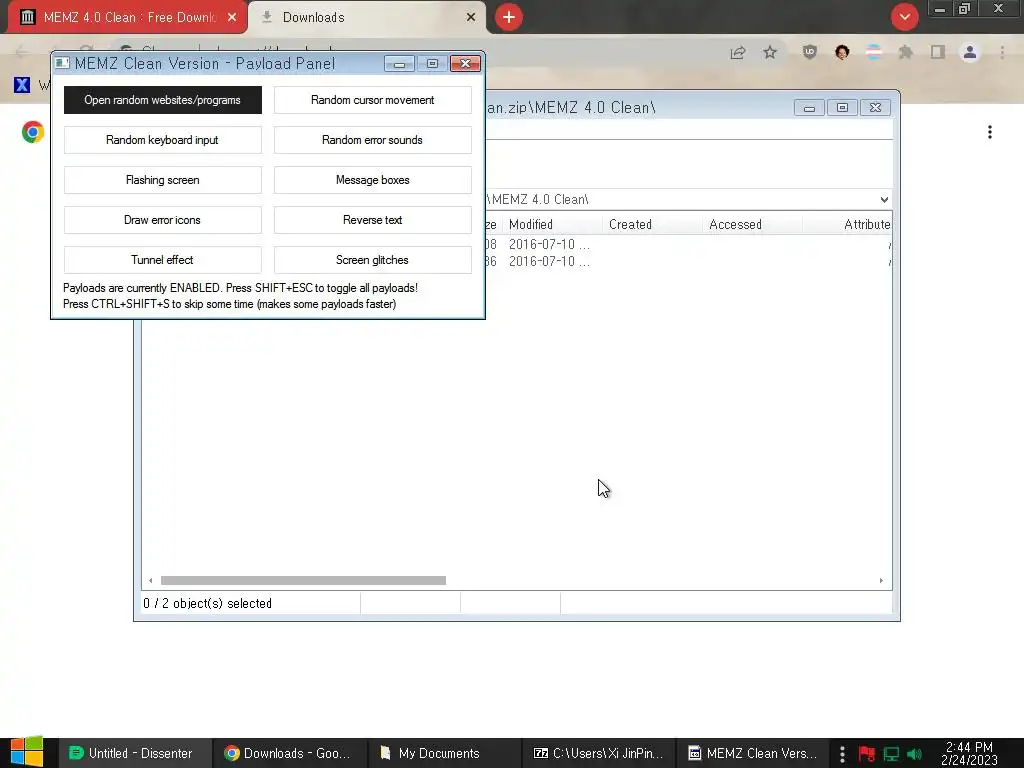
Task: Close the MEMZ 4.0 Clean browser tab
Action: 232,17
